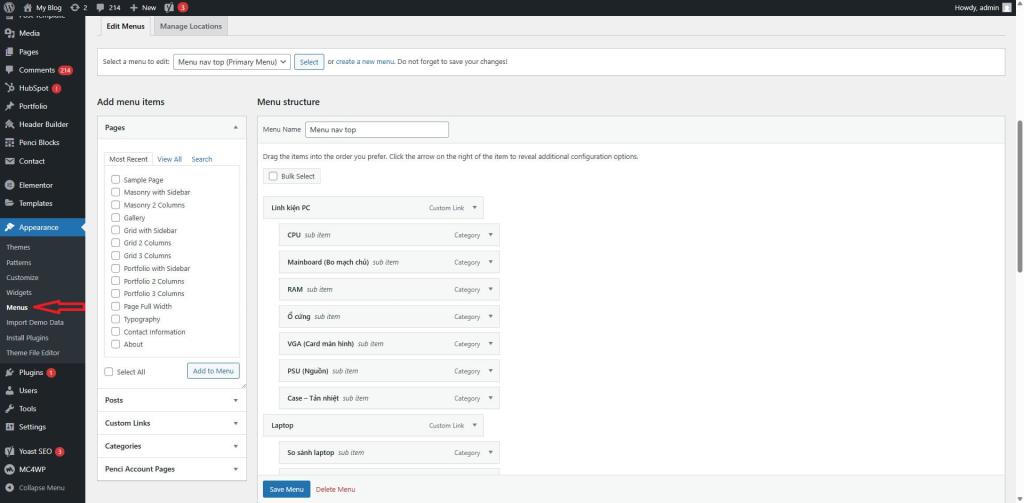The image size is (1024, 503).
Task: Open the menu selection dropdown
Action: tap(232, 62)
